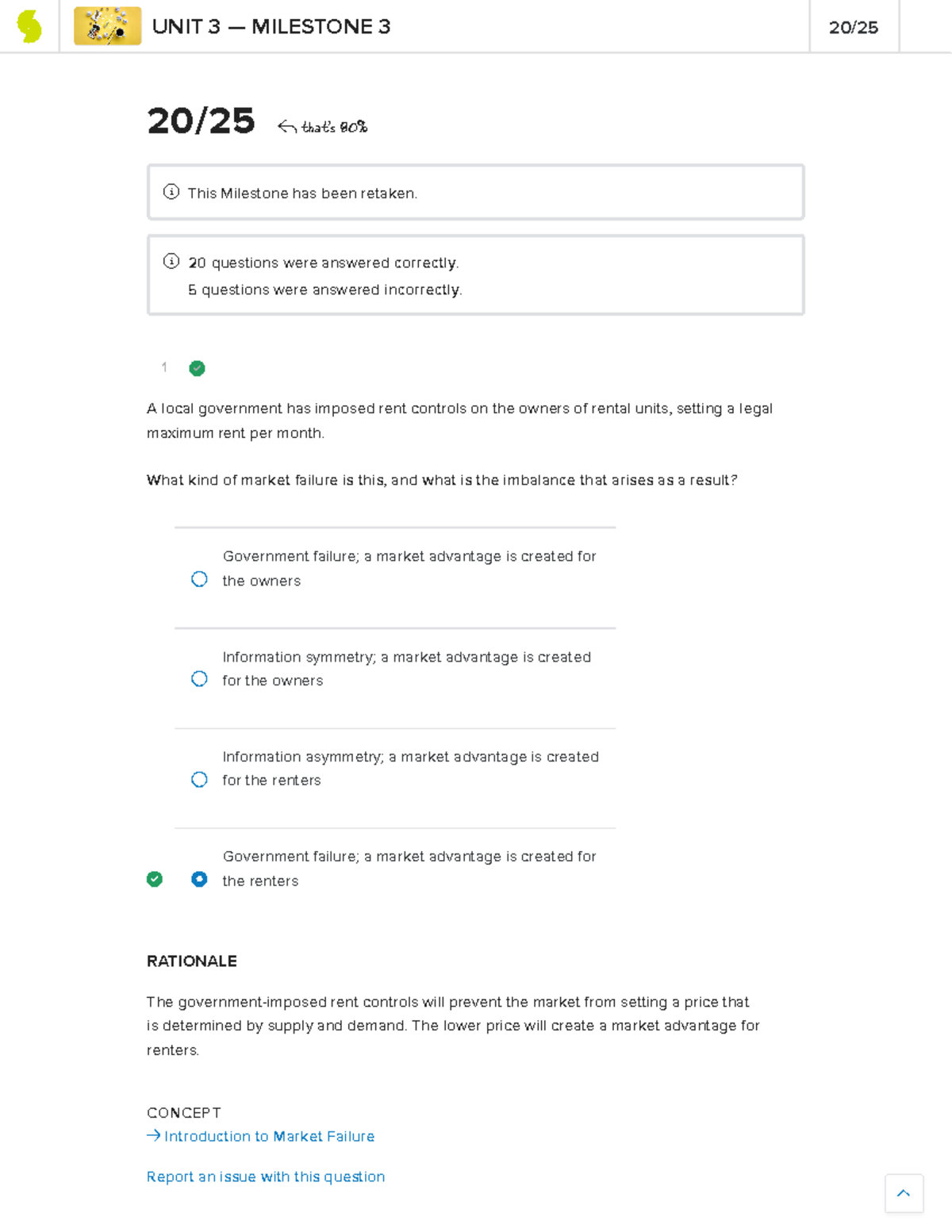Click the UNIT 3 — MILESTONE 3 title
Viewport: 952px width, 1232px height.
(x=271, y=27)
